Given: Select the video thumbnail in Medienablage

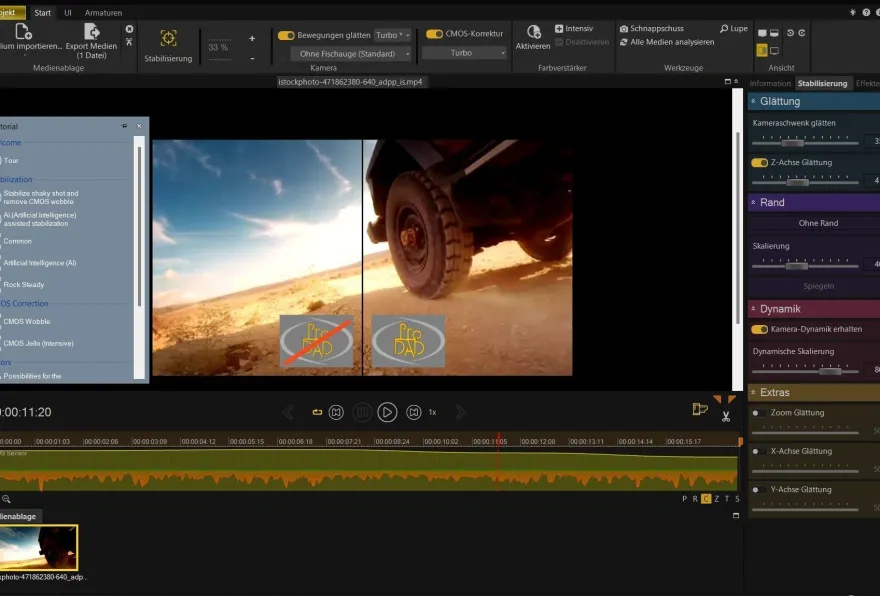Looking at the screenshot, I should 39,548.
